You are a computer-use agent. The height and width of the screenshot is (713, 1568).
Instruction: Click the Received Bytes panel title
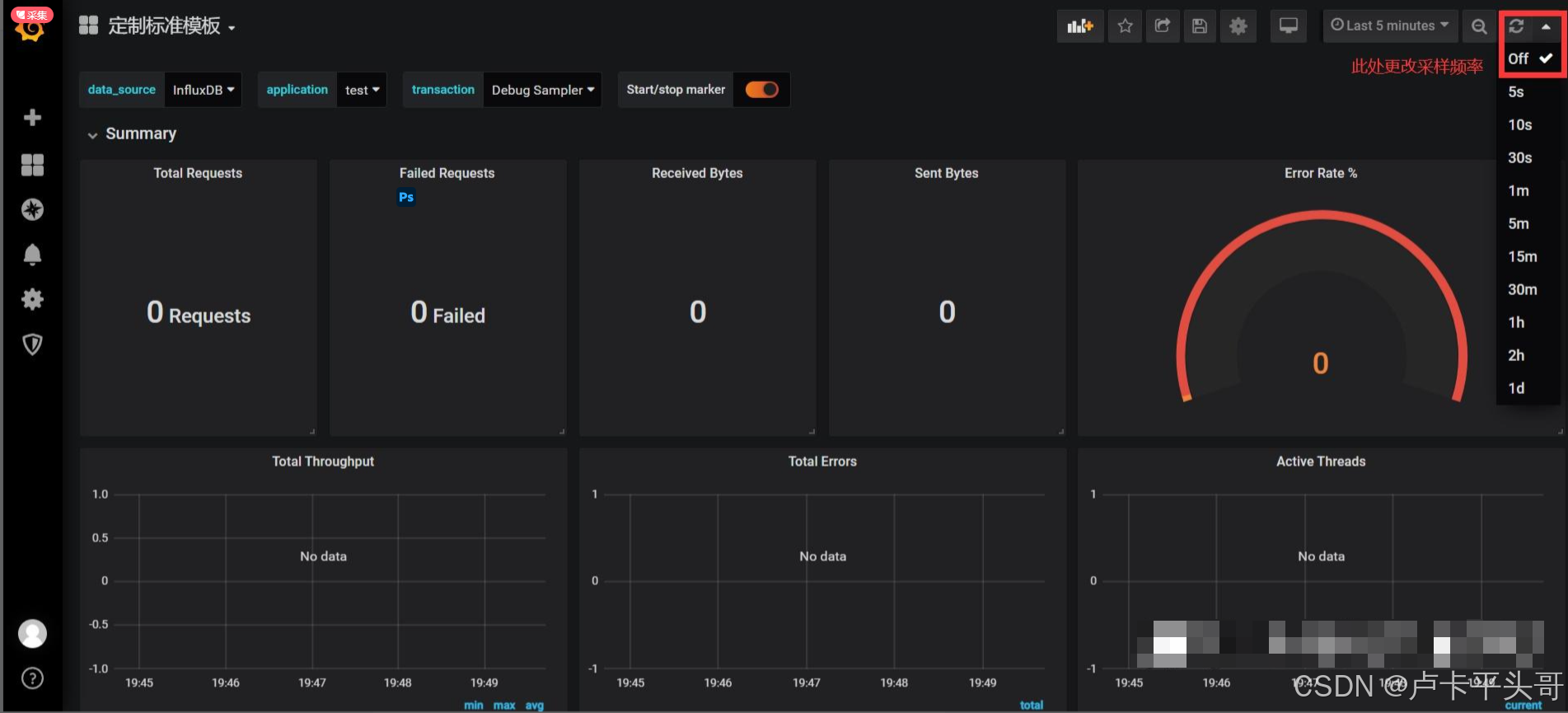click(x=697, y=173)
